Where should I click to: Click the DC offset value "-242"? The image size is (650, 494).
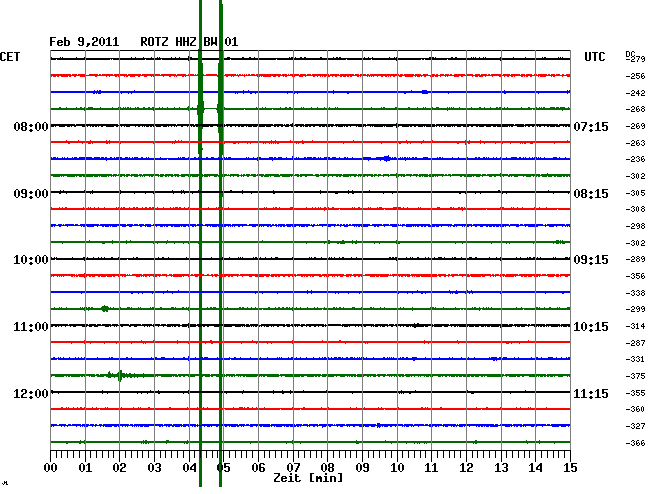pyautogui.click(x=635, y=93)
